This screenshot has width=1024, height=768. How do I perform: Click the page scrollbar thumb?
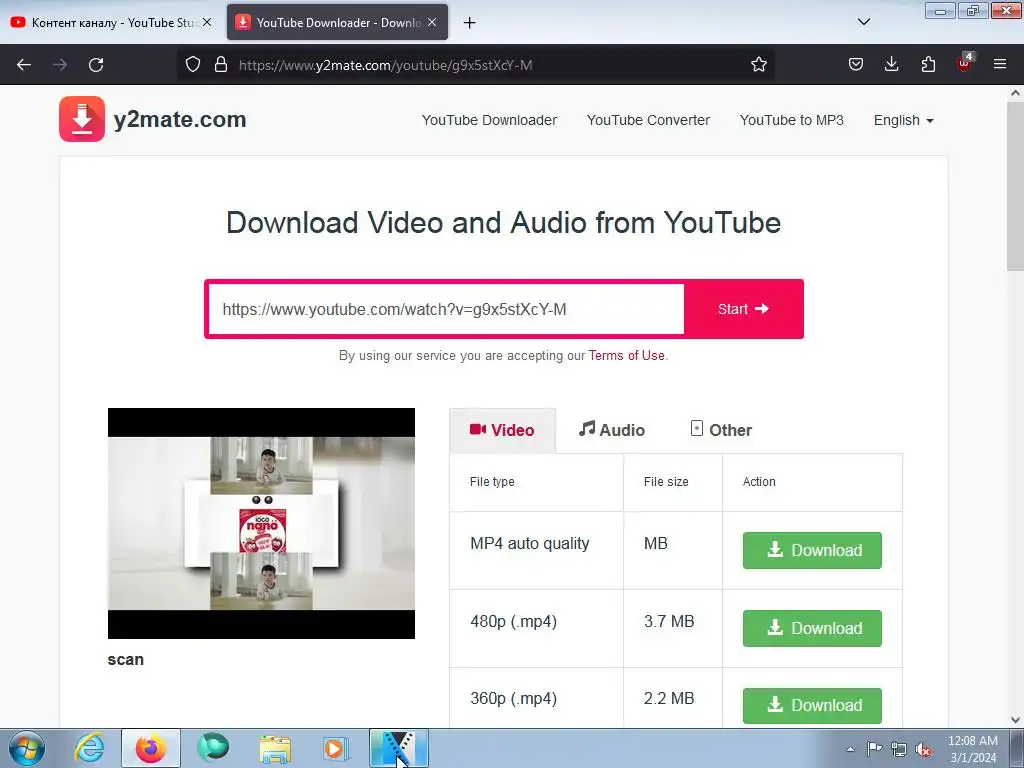coord(1015,186)
